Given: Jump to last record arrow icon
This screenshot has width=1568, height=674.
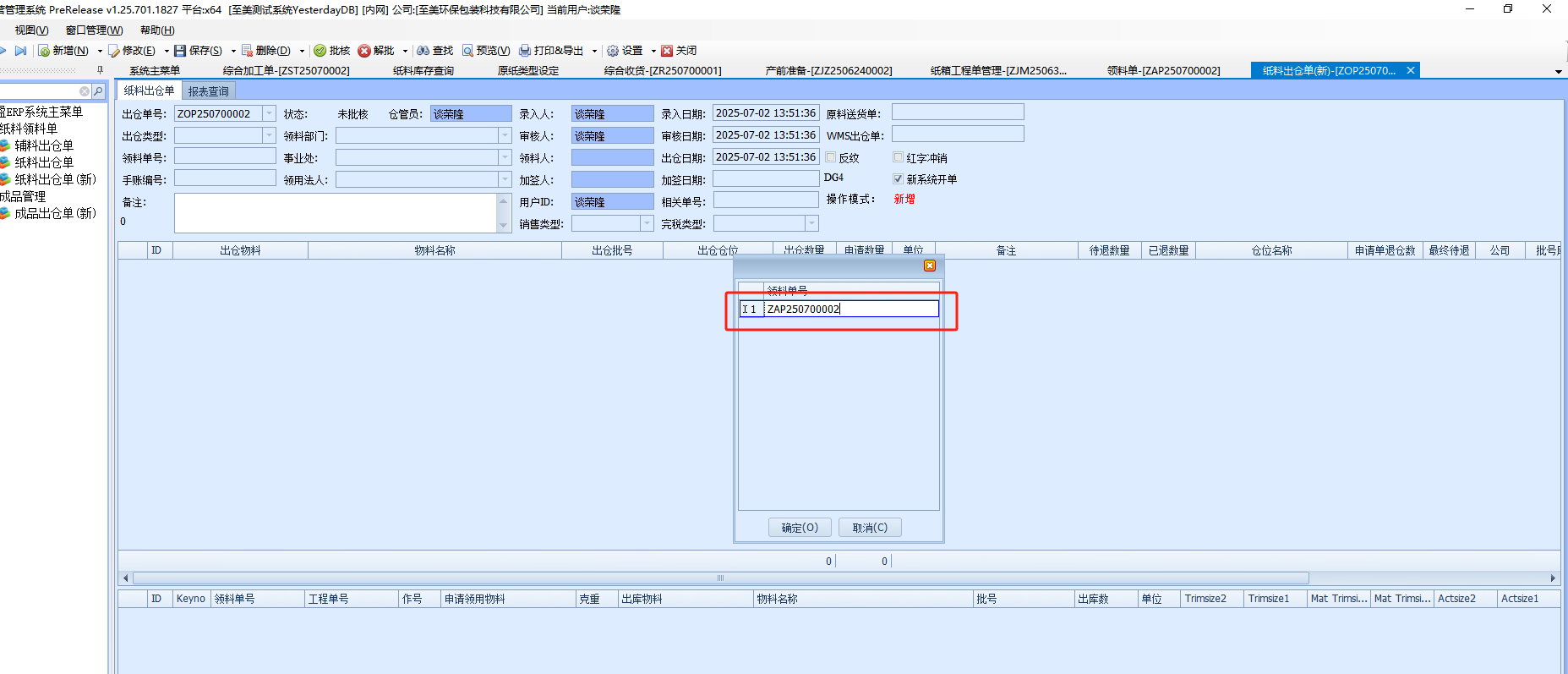Looking at the screenshot, I should pyautogui.click(x=20, y=51).
